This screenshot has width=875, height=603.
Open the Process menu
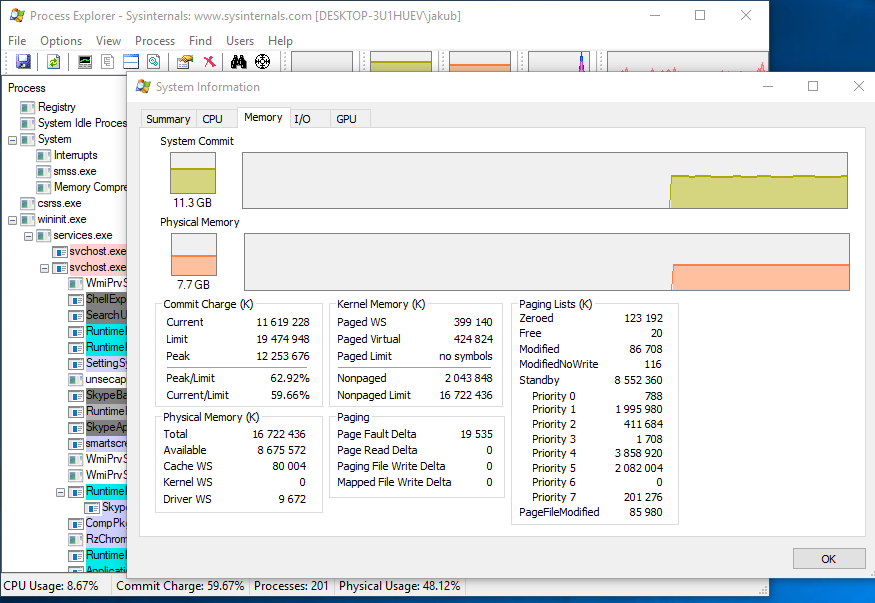point(155,41)
